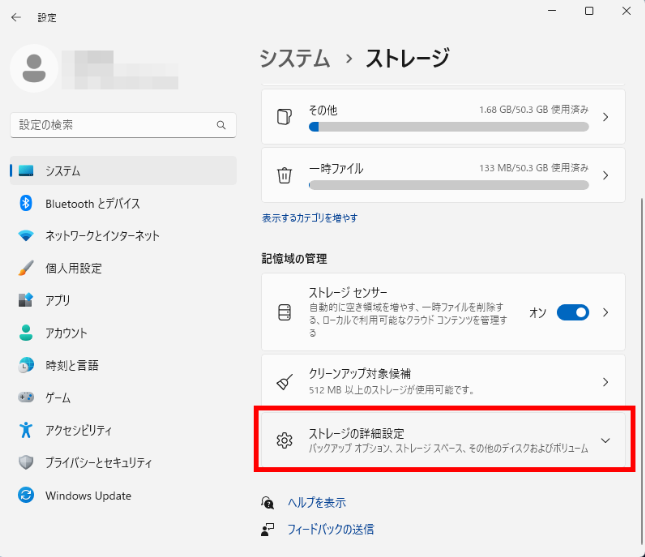Click the 一時ファイル usage progress bar

click(x=449, y=186)
